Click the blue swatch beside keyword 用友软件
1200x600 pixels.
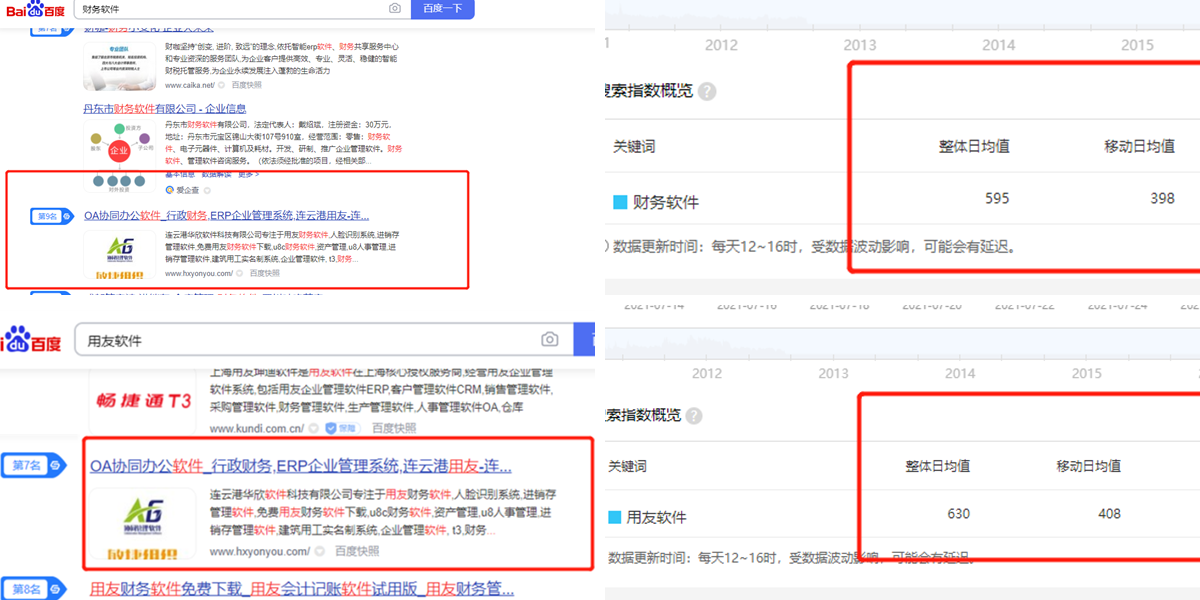pos(614,517)
